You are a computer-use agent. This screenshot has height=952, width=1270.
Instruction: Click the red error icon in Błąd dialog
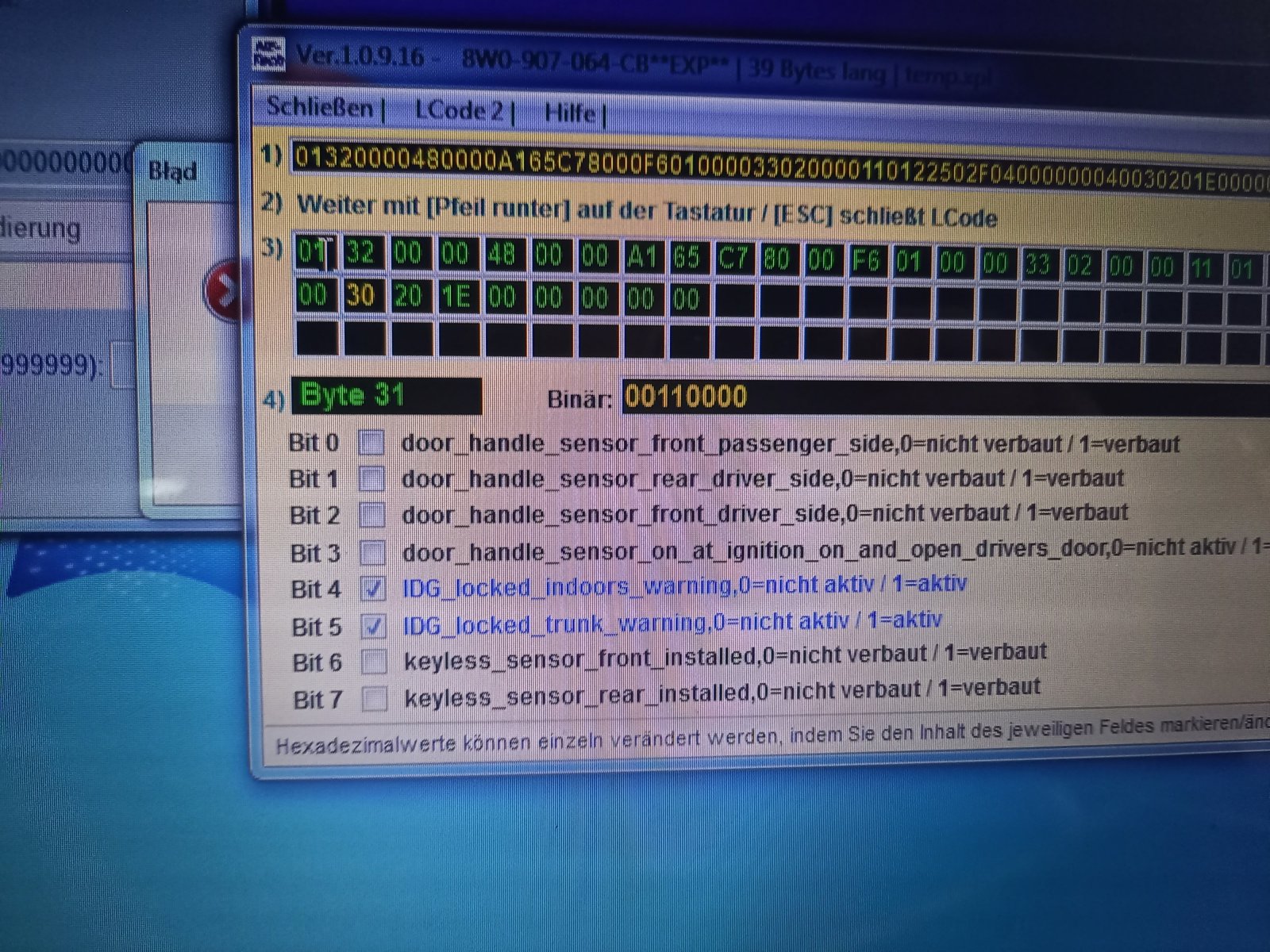point(221,291)
